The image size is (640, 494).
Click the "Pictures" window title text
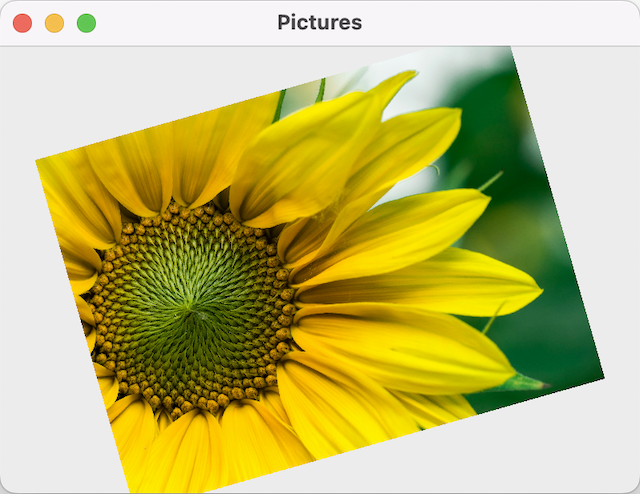[319, 23]
